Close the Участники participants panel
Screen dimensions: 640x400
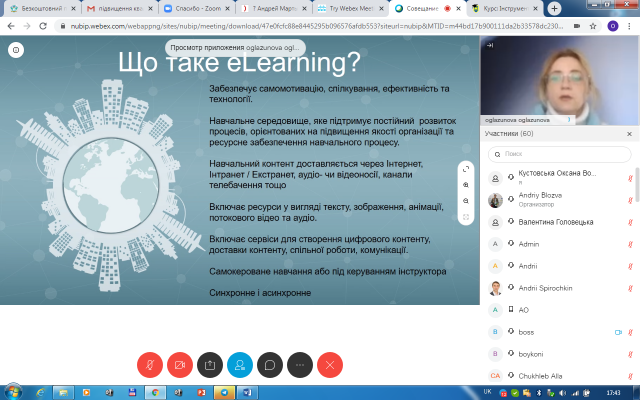(629, 134)
